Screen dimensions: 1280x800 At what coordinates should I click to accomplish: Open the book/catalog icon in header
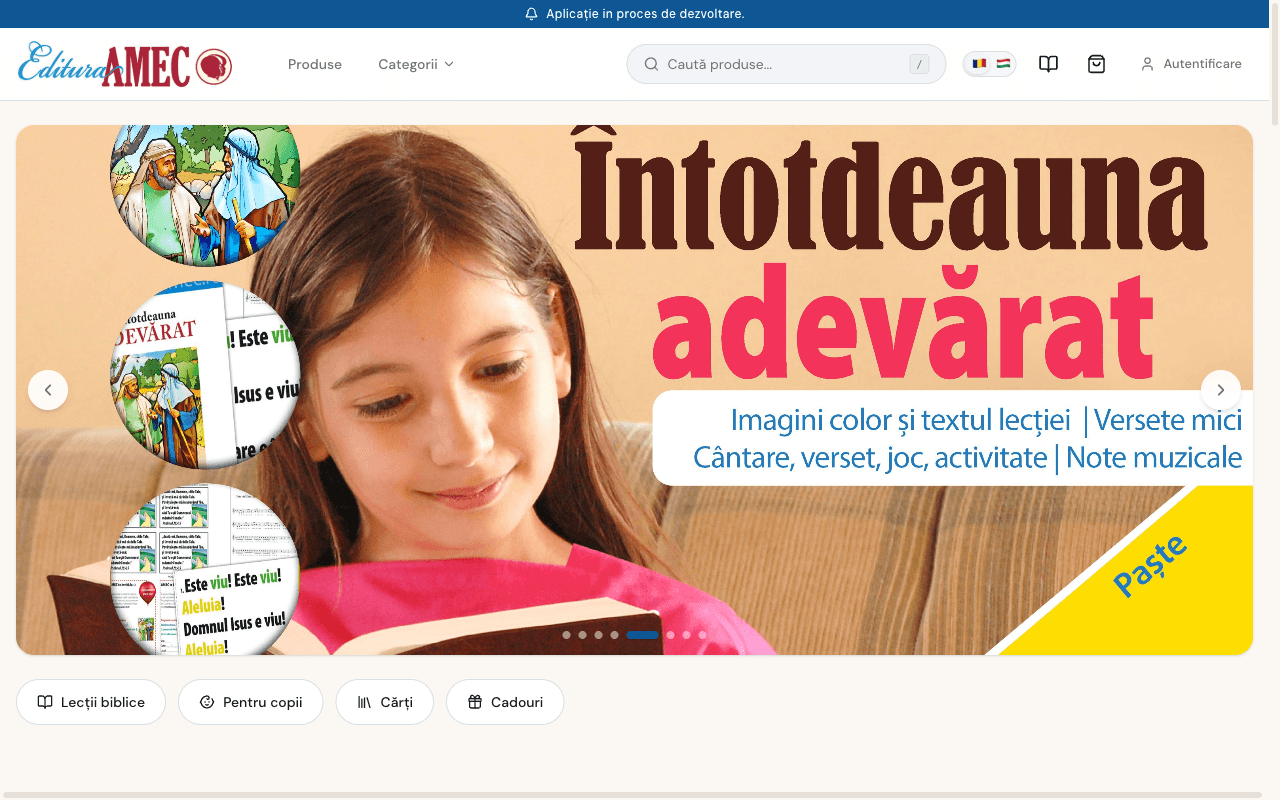click(x=1048, y=63)
